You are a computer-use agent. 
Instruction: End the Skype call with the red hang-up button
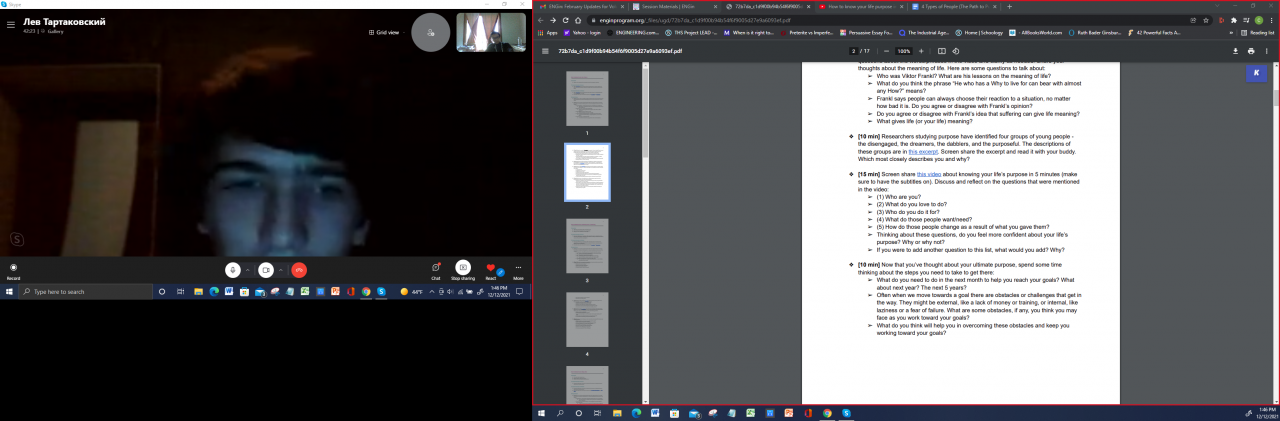click(x=298, y=270)
